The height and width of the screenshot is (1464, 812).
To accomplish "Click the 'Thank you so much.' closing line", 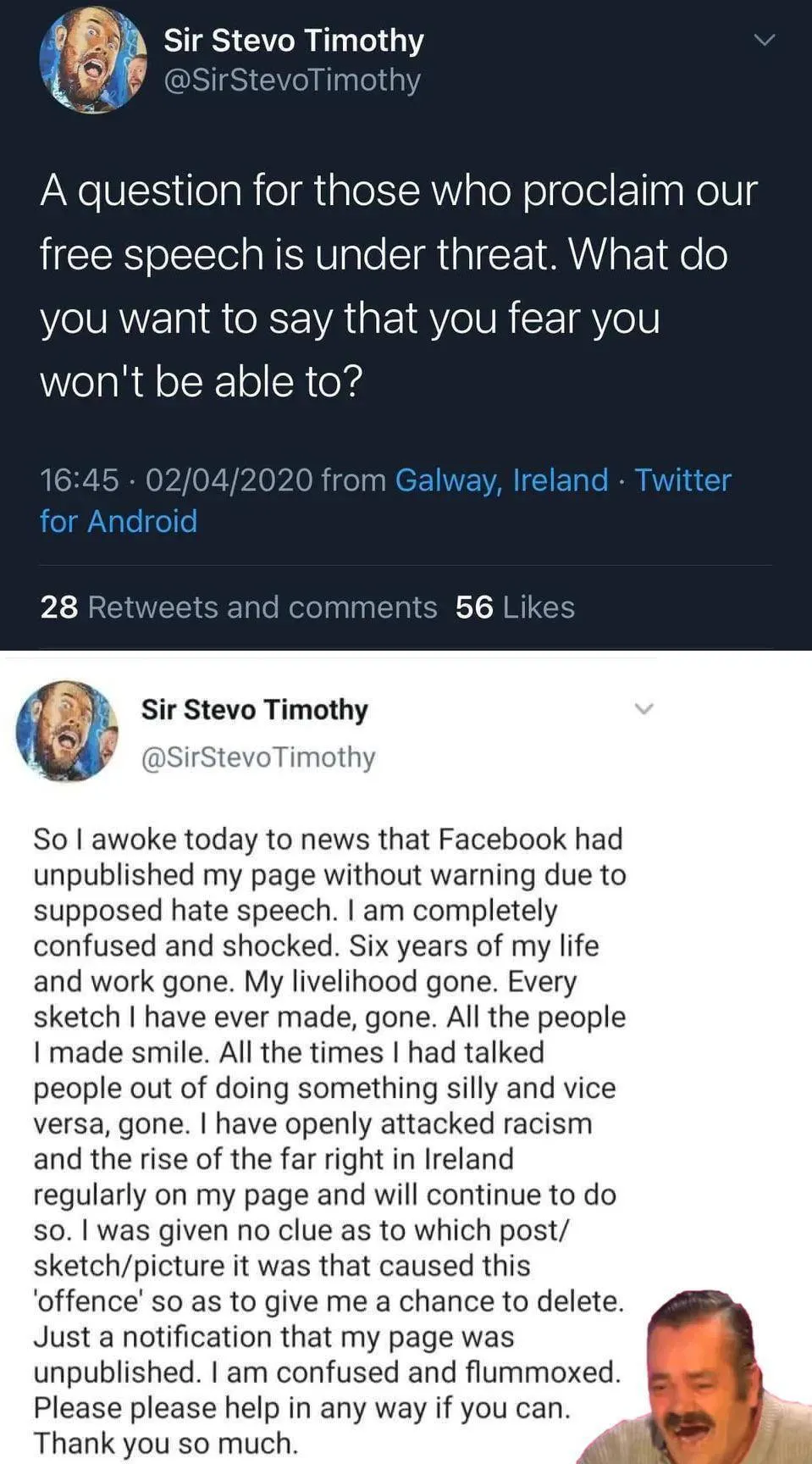I will click(165, 1443).
